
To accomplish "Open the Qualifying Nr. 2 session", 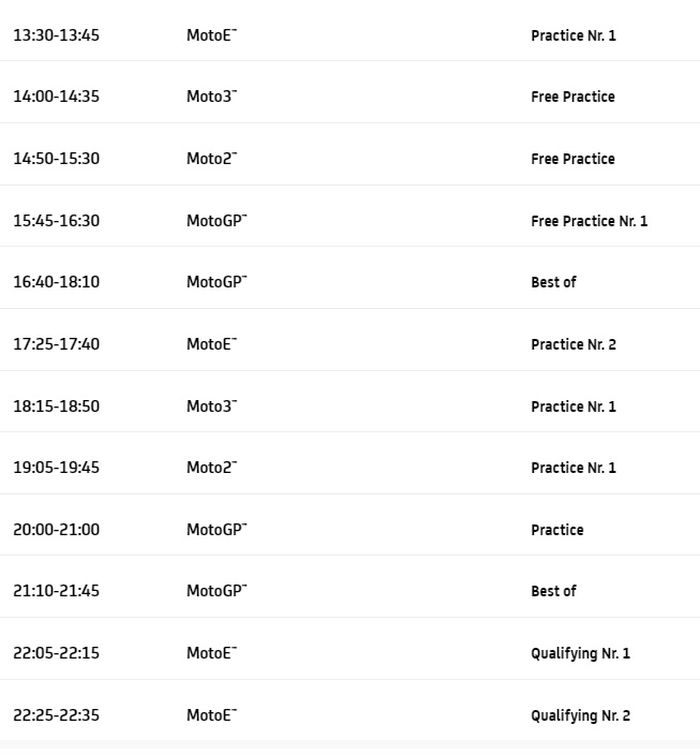I will coord(580,715).
